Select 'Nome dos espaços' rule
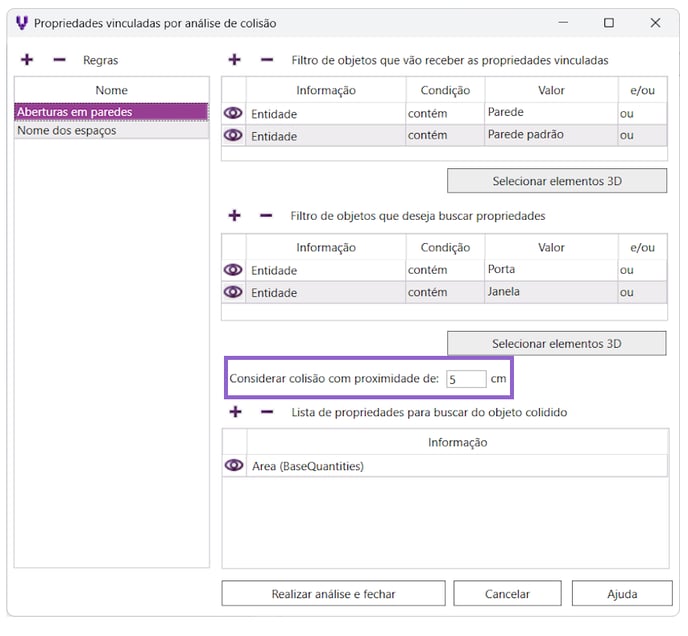Screen dimensions: 688x636 point(111,131)
